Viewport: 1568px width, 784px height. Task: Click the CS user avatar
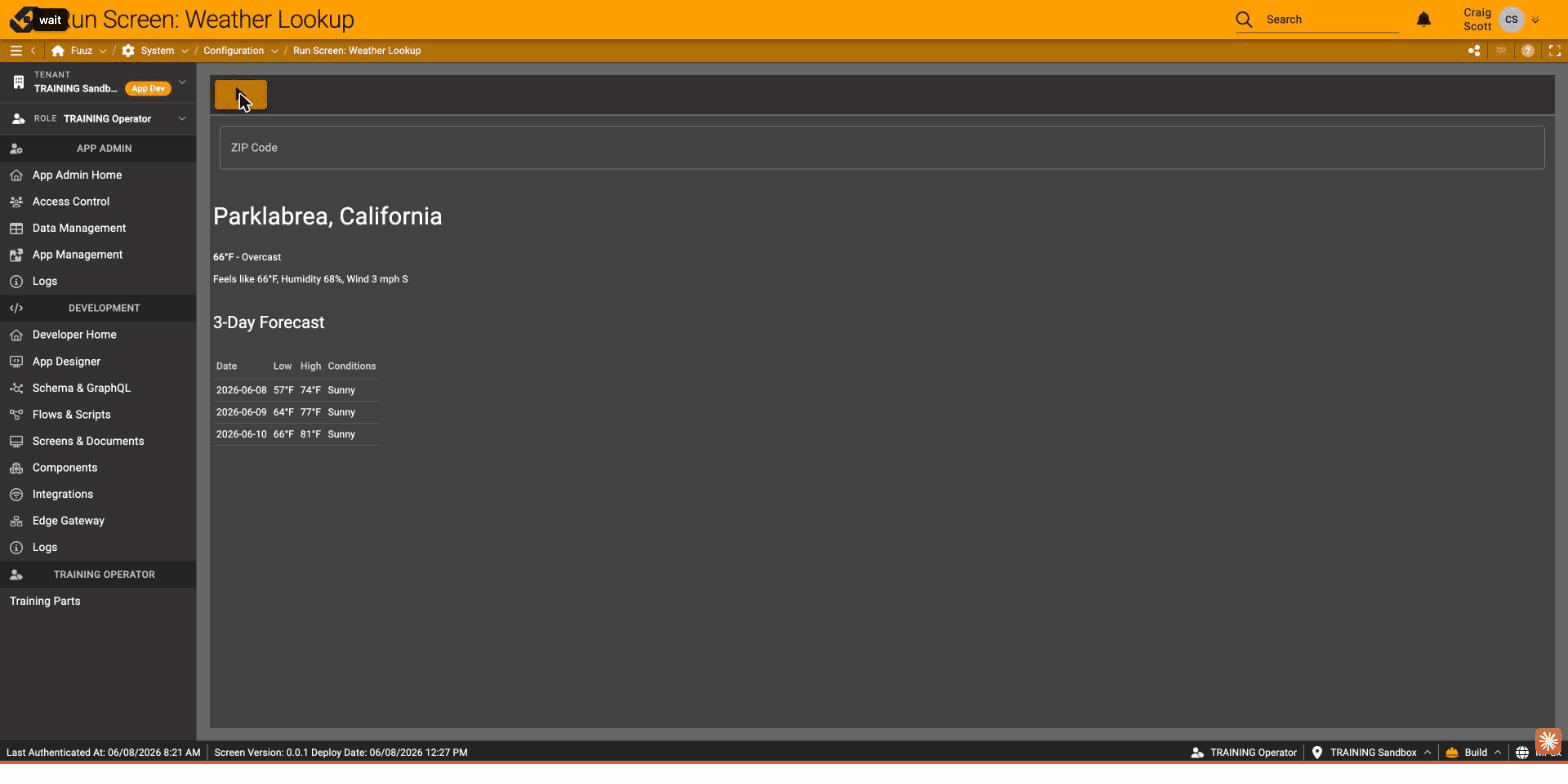(1511, 19)
